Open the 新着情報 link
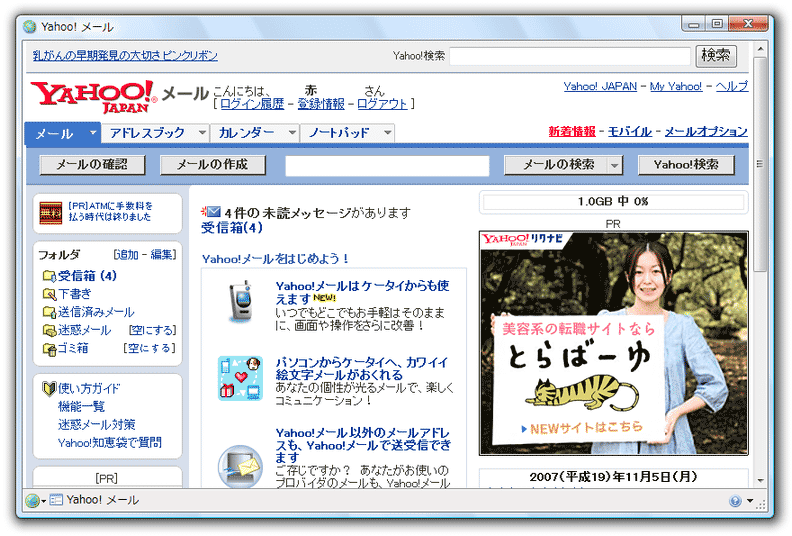The height and width of the screenshot is (536, 792). pos(572,131)
